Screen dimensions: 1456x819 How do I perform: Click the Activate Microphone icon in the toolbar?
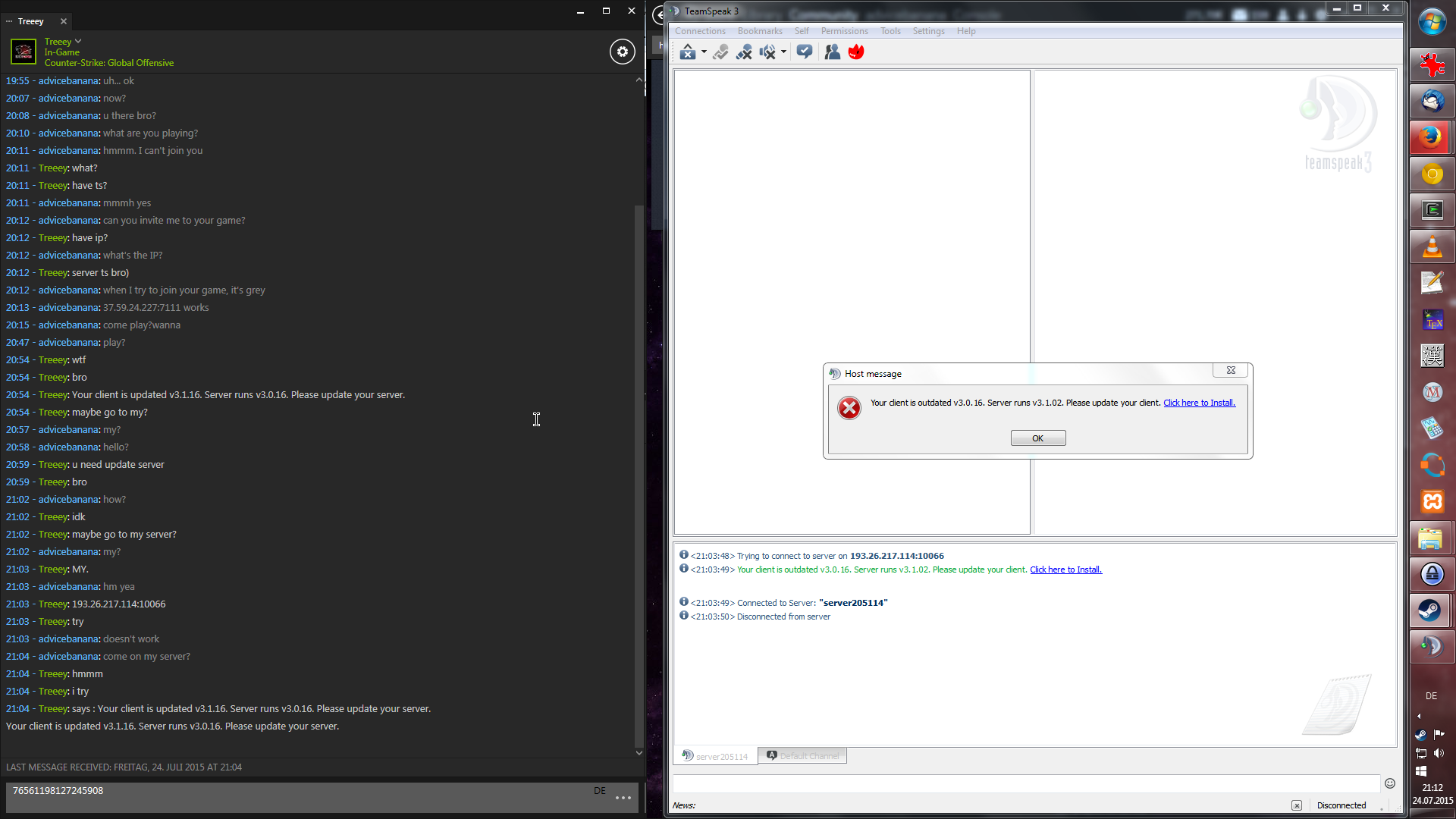[x=720, y=52]
